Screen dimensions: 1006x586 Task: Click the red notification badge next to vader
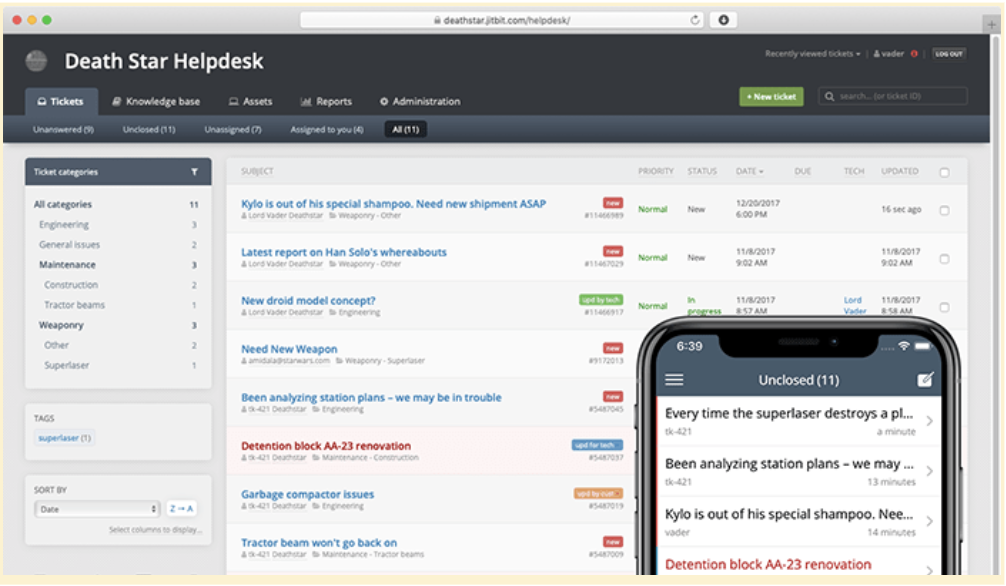pyautogui.click(x=915, y=53)
